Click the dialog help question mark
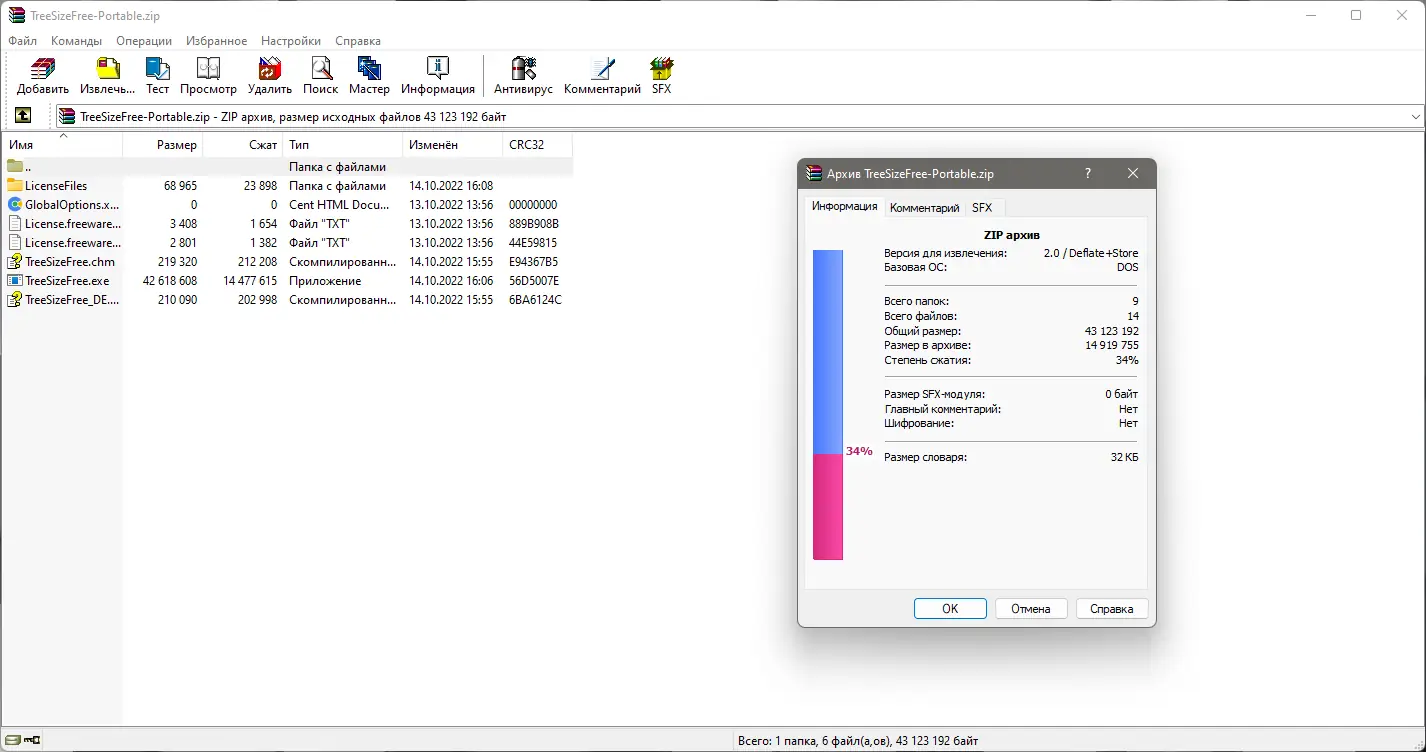This screenshot has height=752, width=1426. point(1088,173)
